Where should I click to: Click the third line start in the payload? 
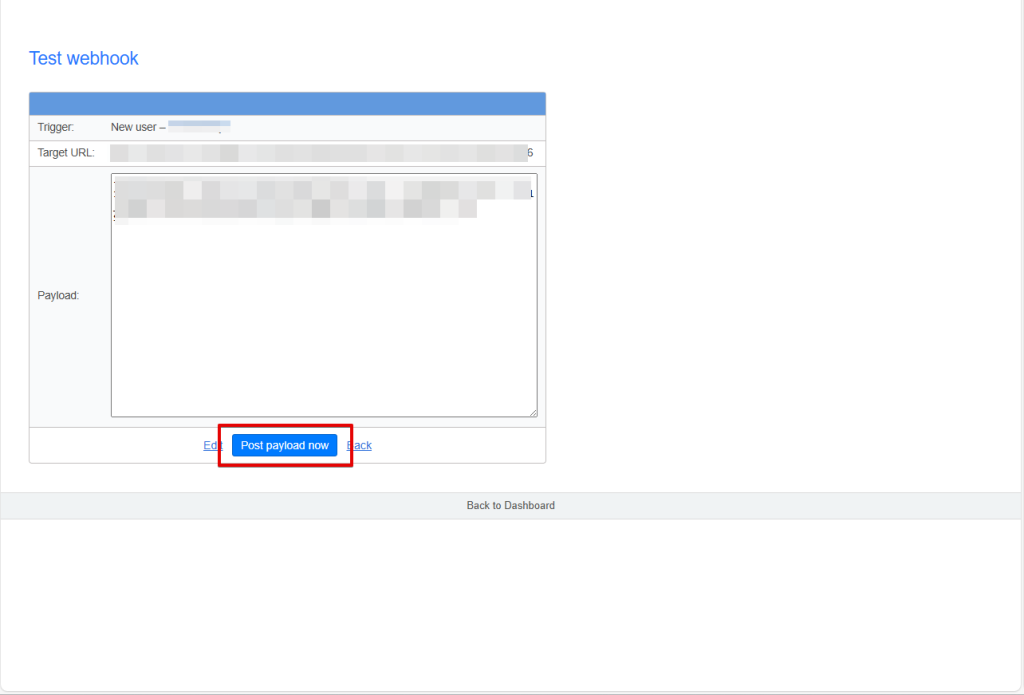click(x=116, y=218)
